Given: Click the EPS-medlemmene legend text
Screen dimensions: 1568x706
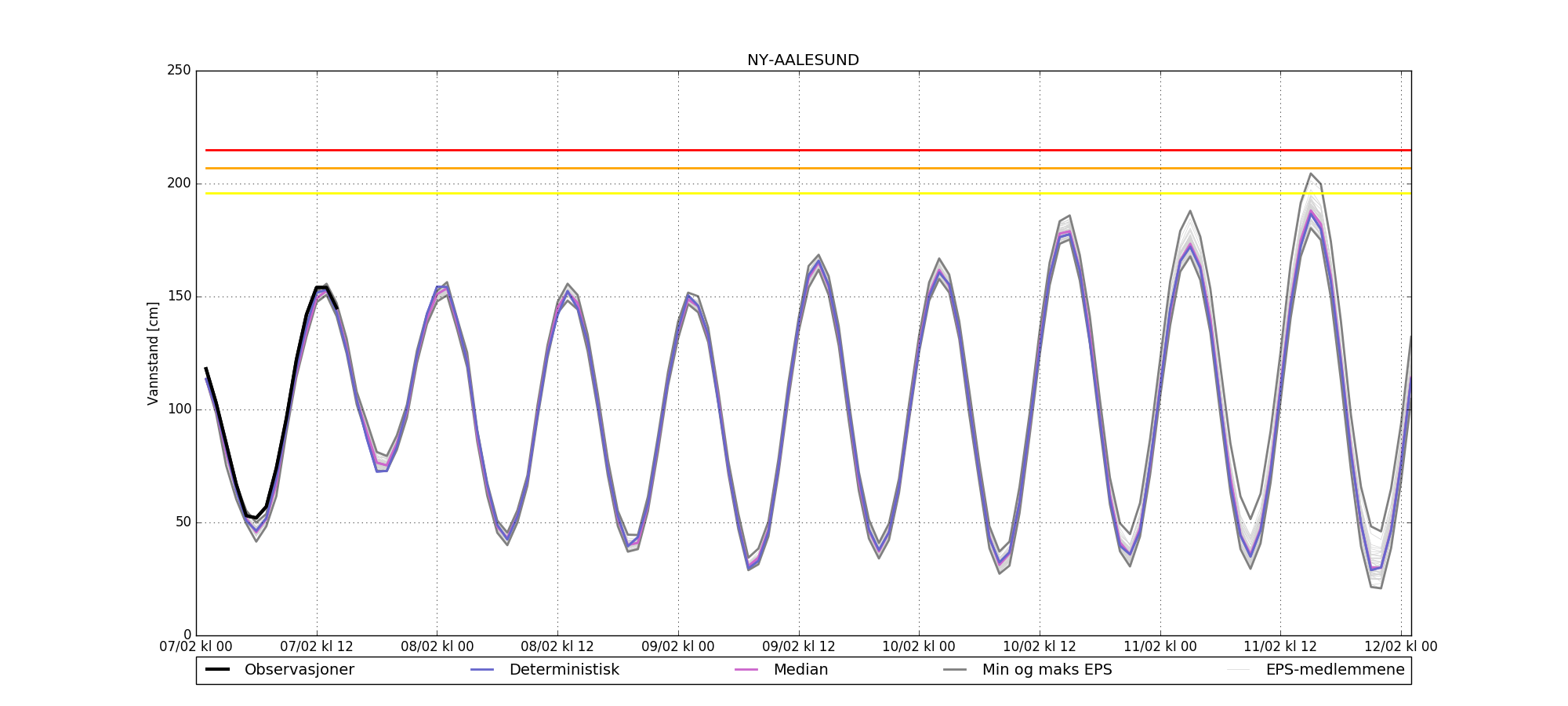Looking at the screenshot, I should 1334,670.
